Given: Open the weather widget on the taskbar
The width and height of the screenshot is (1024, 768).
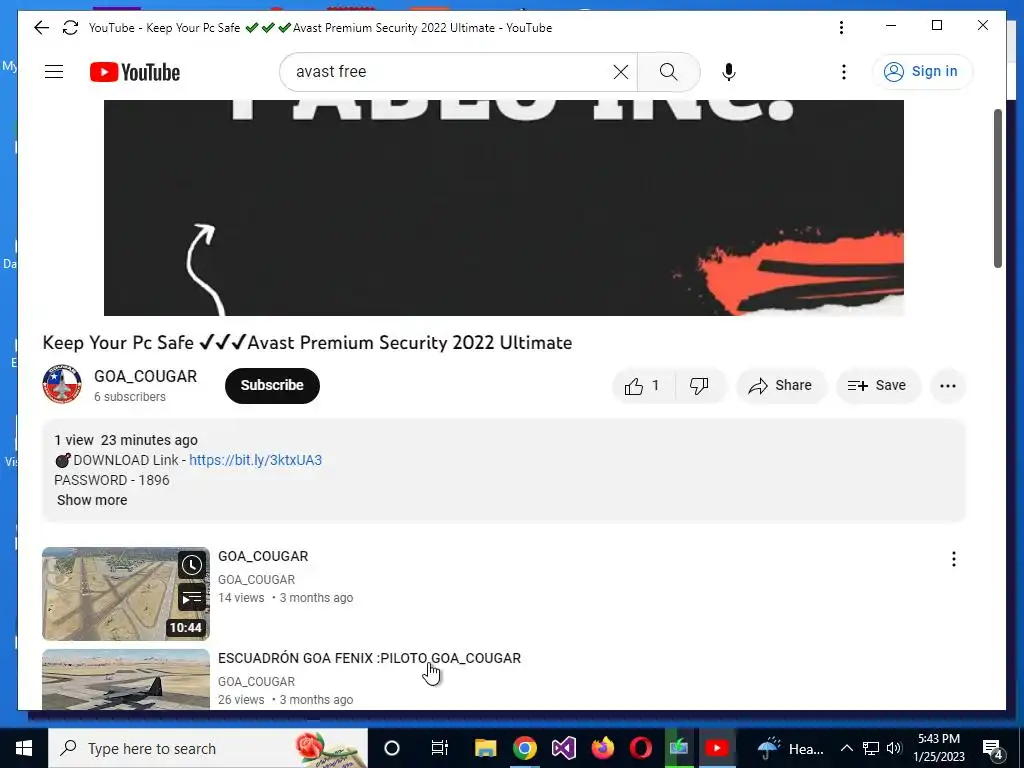Looking at the screenshot, I should 790,748.
